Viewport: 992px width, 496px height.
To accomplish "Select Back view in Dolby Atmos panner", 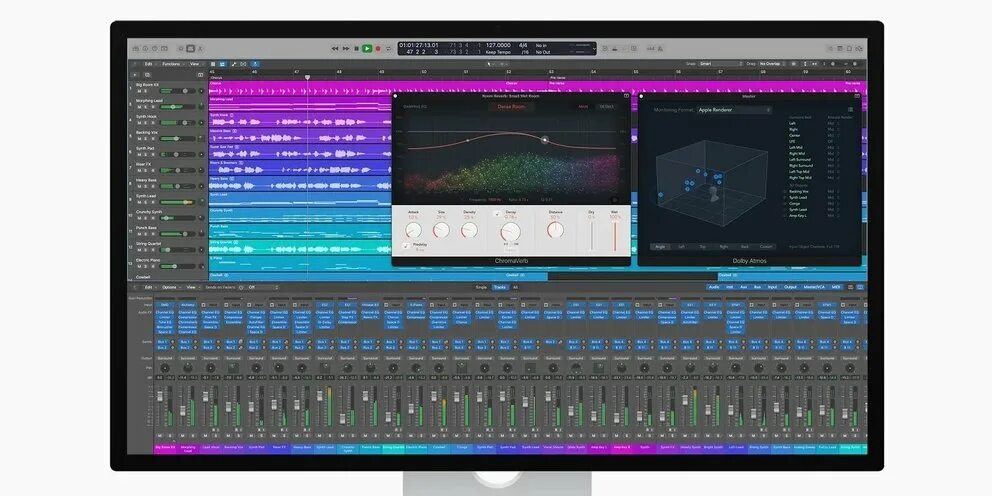I will [745, 247].
